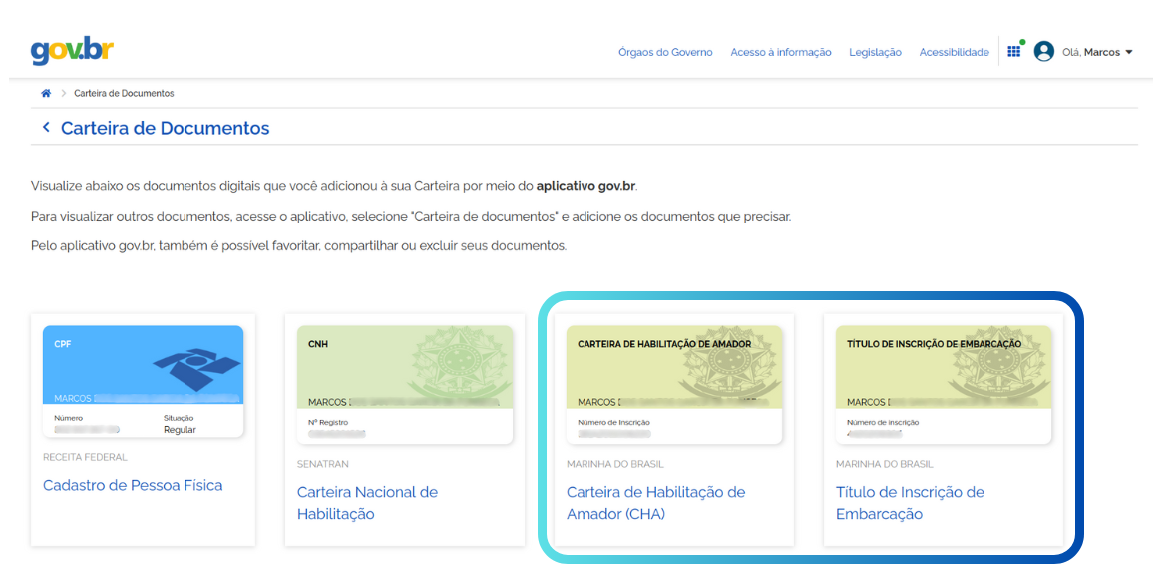The height and width of the screenshot is (581, 1157).
Task: Open Título de Inscrição de Embarcação link
Action: (x=910, y=503)
